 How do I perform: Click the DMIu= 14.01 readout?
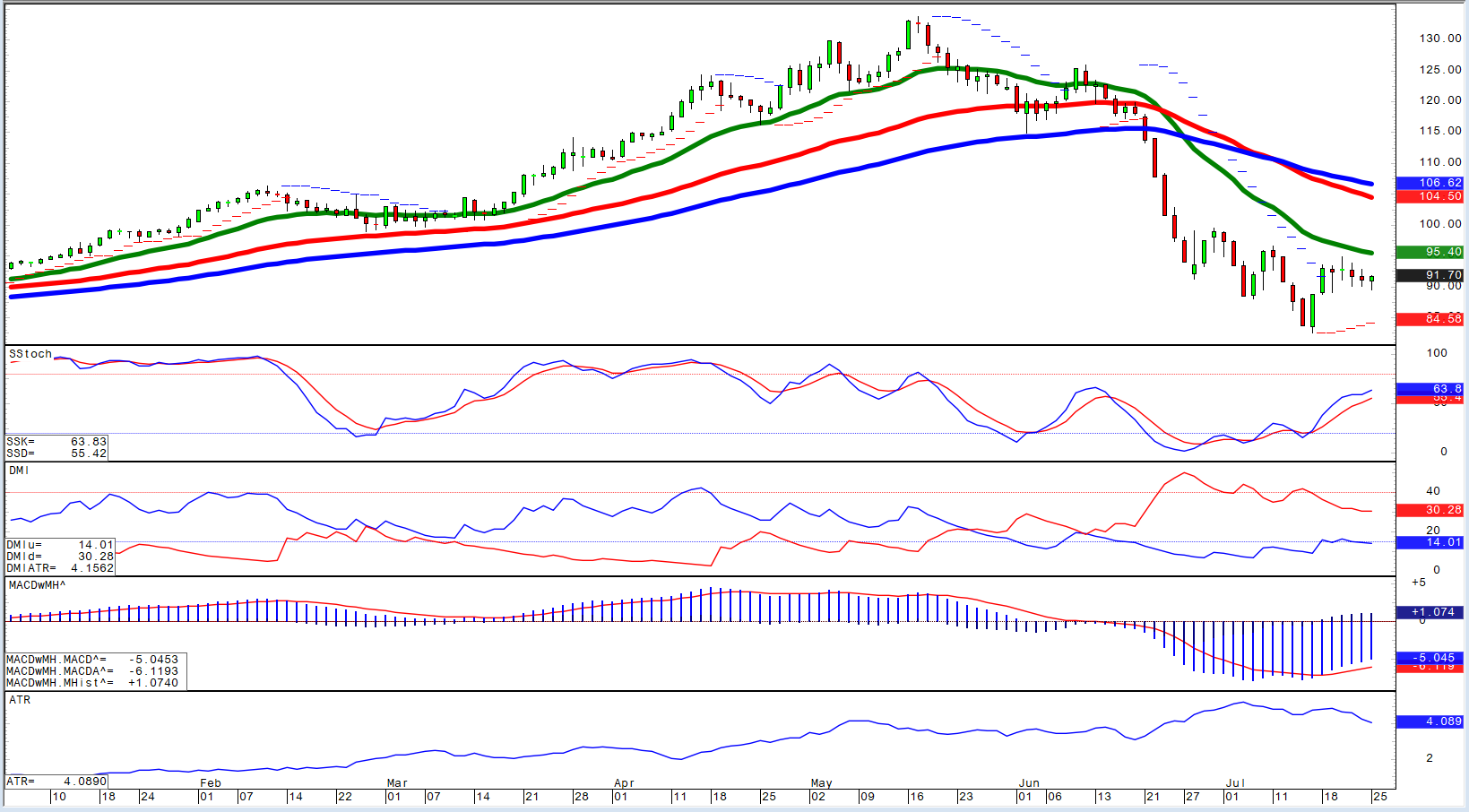[60, 545]
